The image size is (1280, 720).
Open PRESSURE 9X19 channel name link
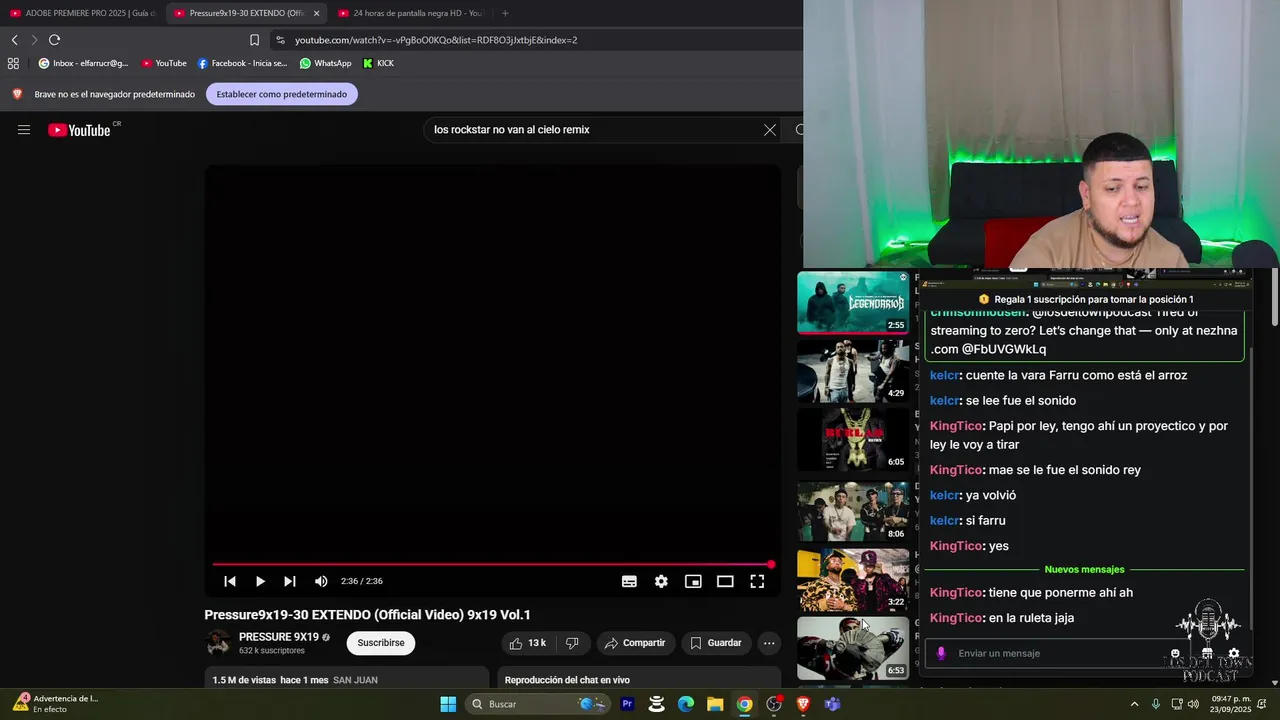coord(278,637)
